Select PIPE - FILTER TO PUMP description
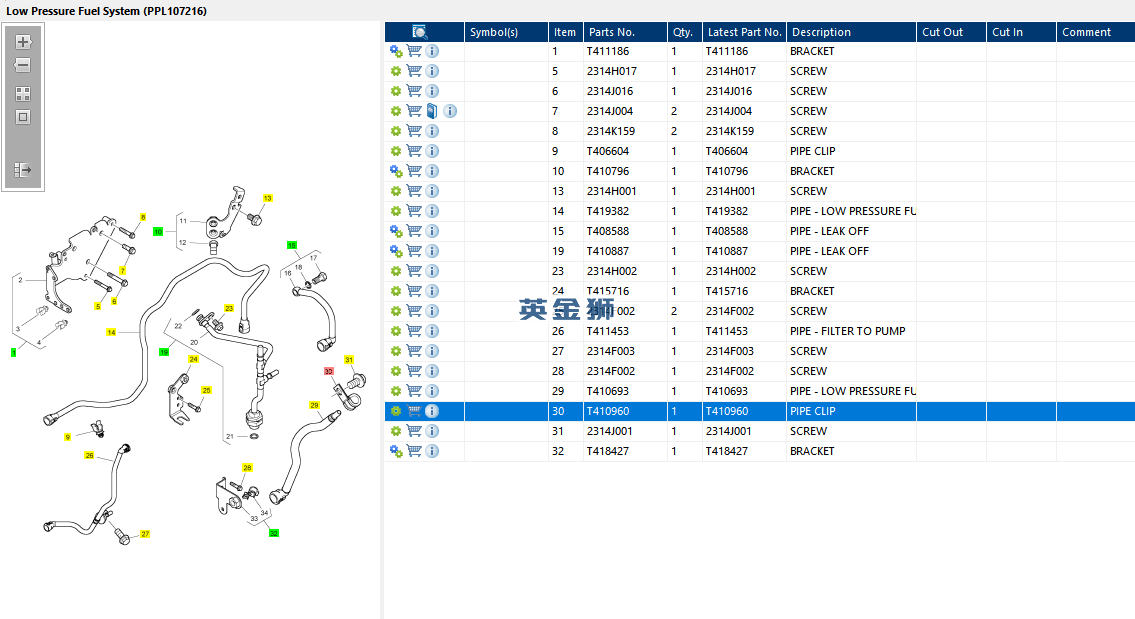This screenshot has width=1135, height=619. coord(848,332)
